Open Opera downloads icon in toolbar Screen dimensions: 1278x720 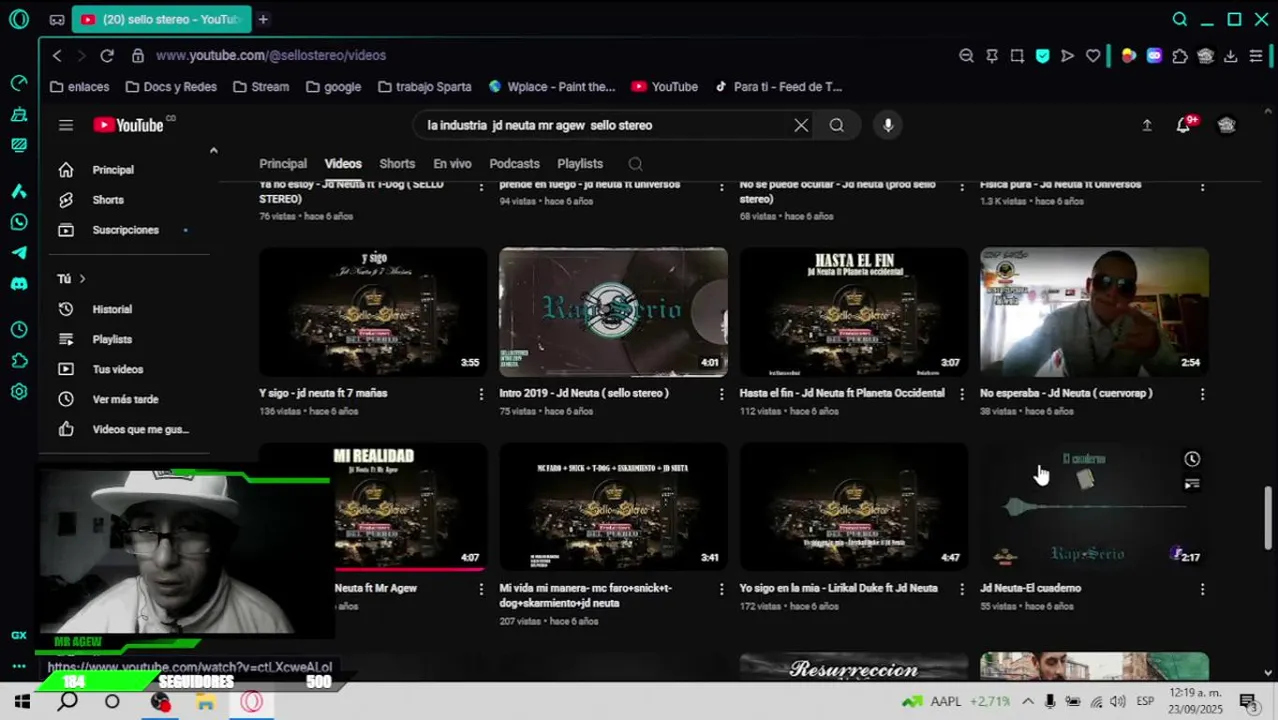pyautogui.click(x=1231, y=56)
